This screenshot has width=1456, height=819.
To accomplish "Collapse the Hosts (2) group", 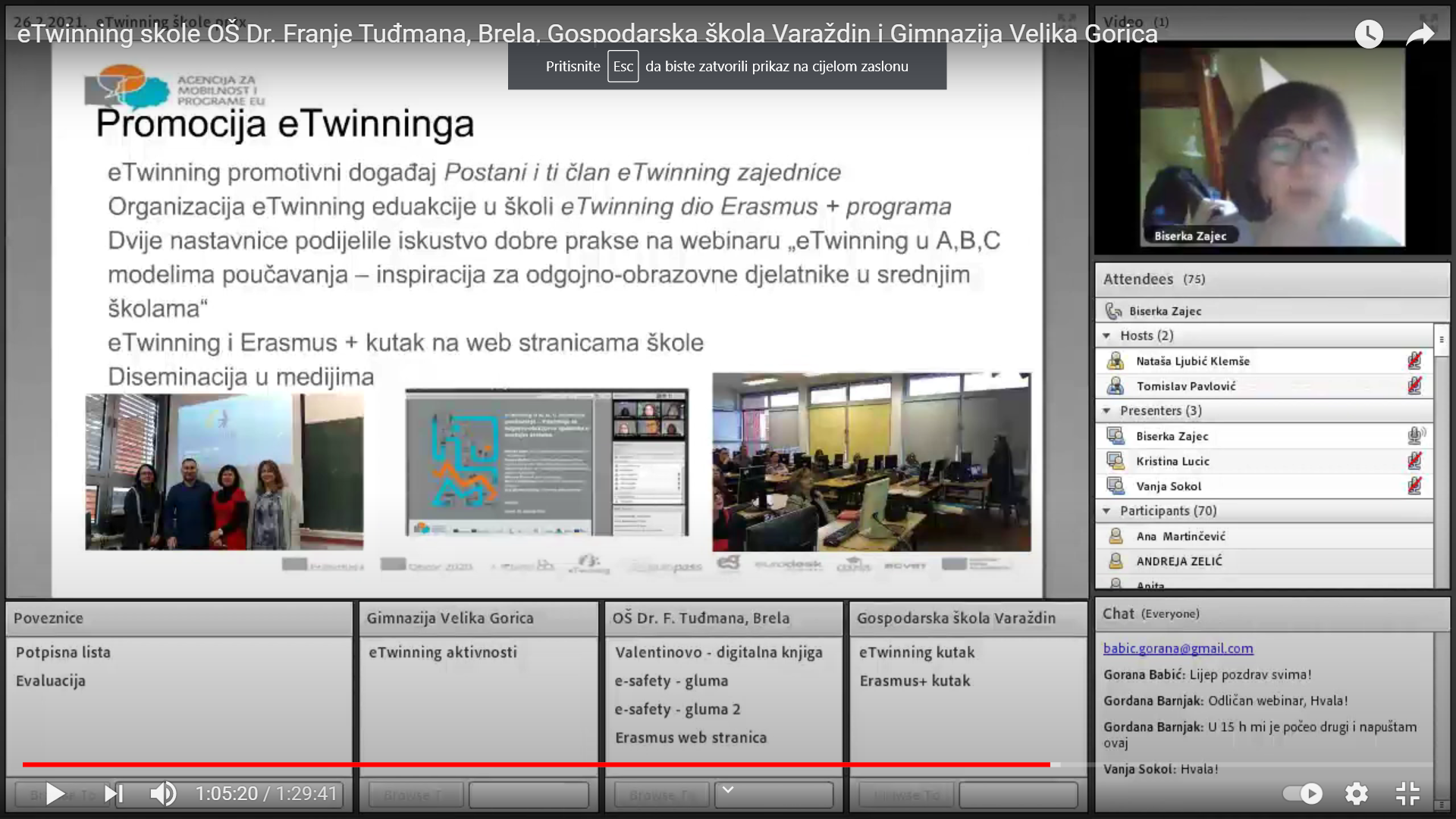I will 1106,335.
